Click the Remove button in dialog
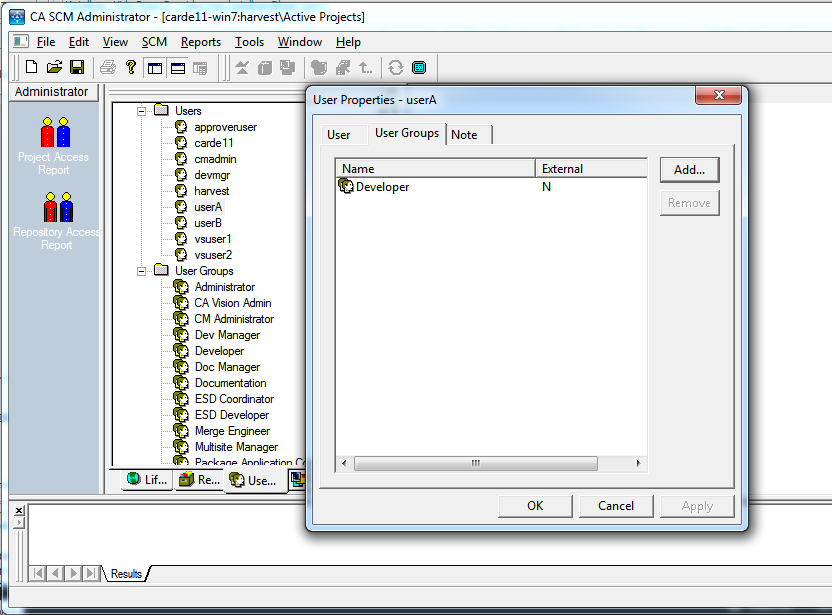The image size is (832, 615). (689, 203)
